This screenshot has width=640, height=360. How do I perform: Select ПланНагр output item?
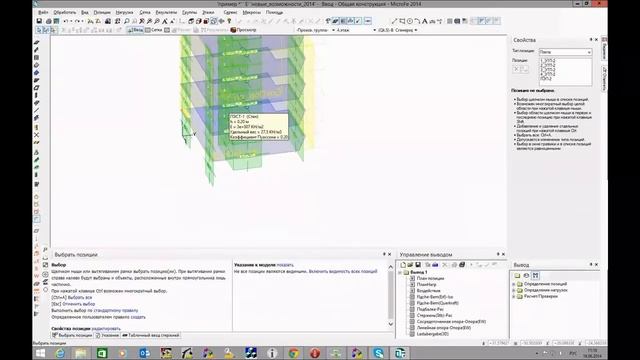[427, 284]
